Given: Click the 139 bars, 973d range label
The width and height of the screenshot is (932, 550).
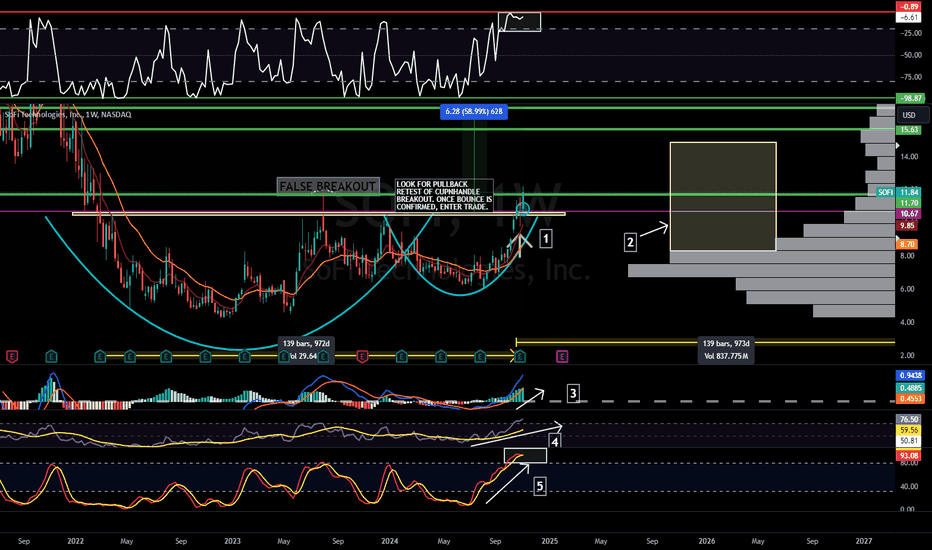Looking at the screenshot, I should pyautogui.click(x=726, y=343).
